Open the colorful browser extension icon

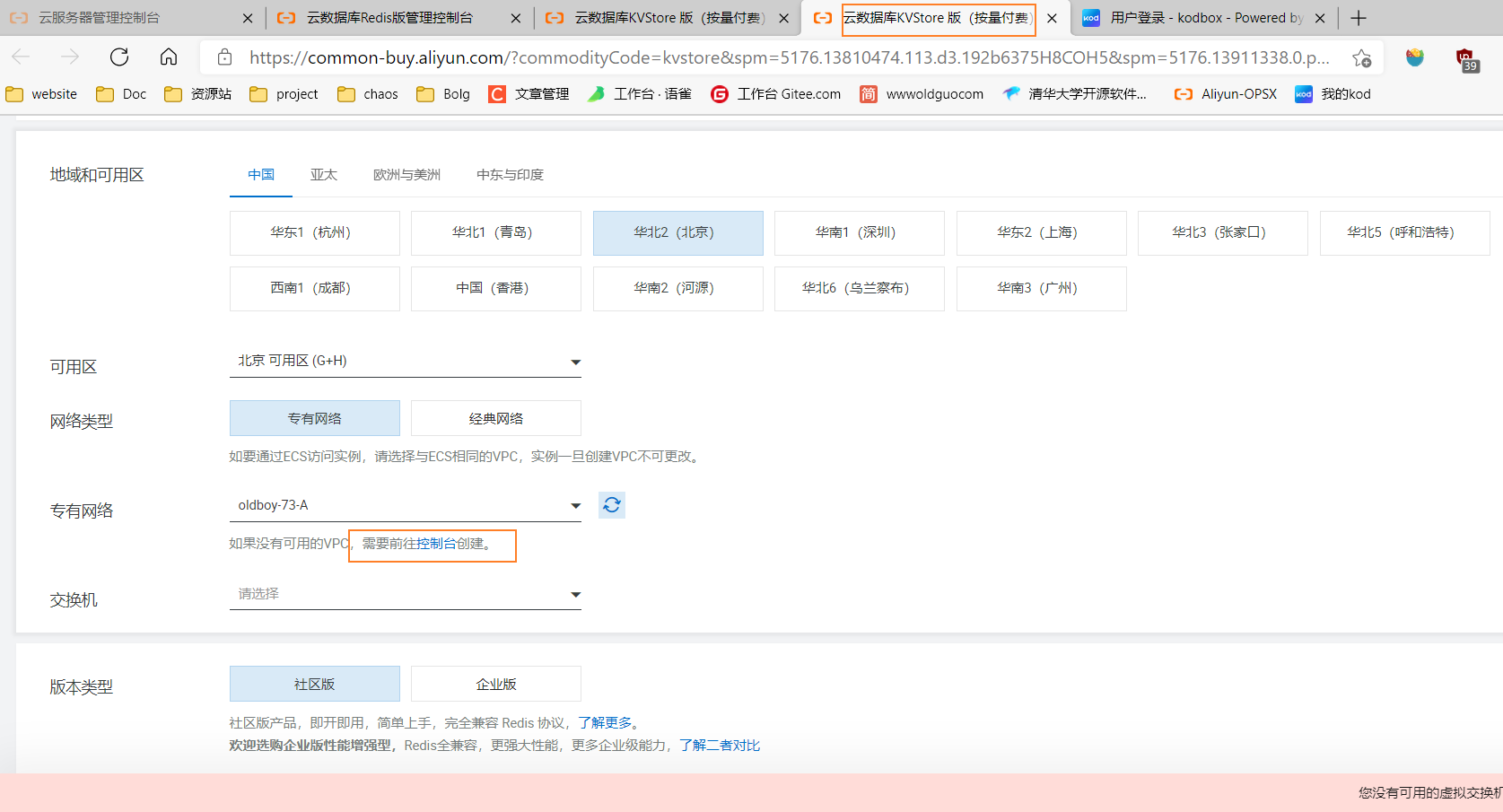[1415, 57]
